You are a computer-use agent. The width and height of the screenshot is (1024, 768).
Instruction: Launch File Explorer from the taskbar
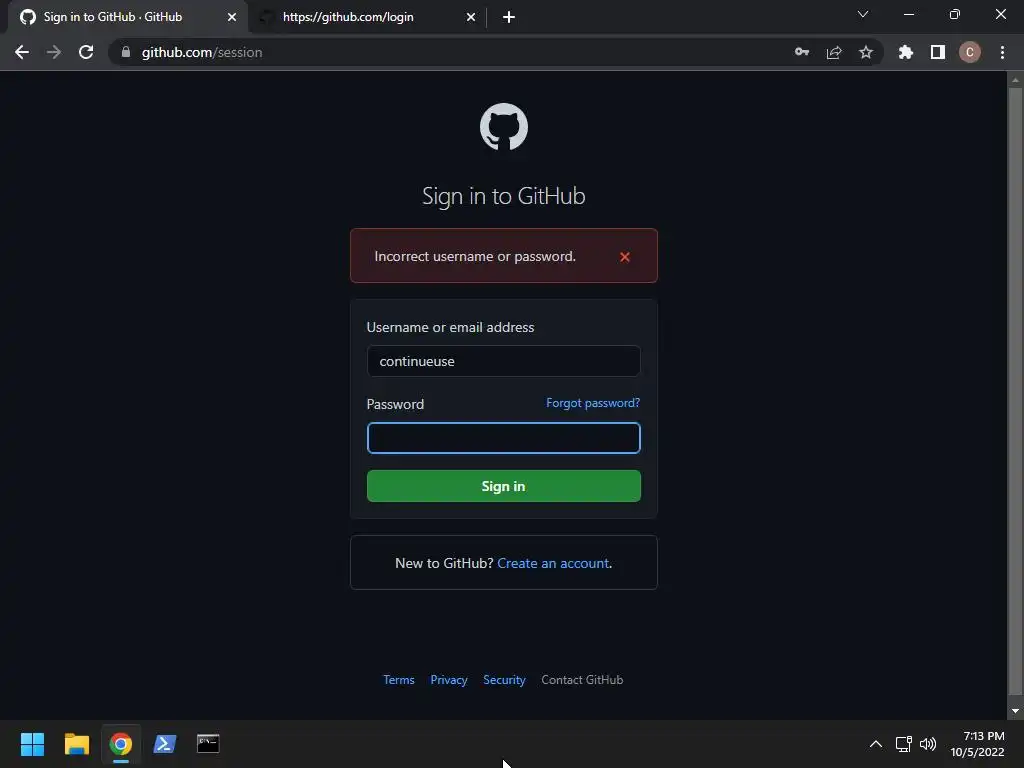[x=76, y=744]
